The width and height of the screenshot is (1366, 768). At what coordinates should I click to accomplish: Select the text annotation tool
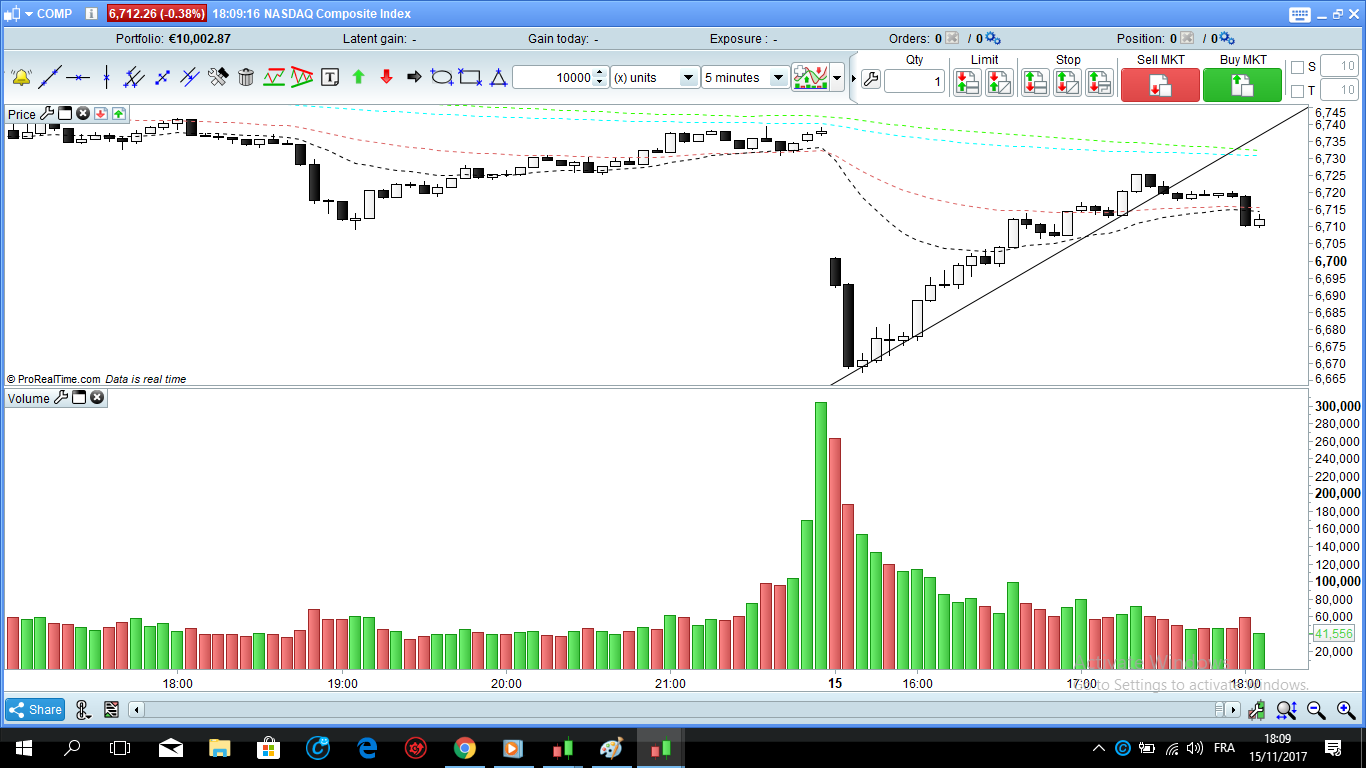point(330,77)
